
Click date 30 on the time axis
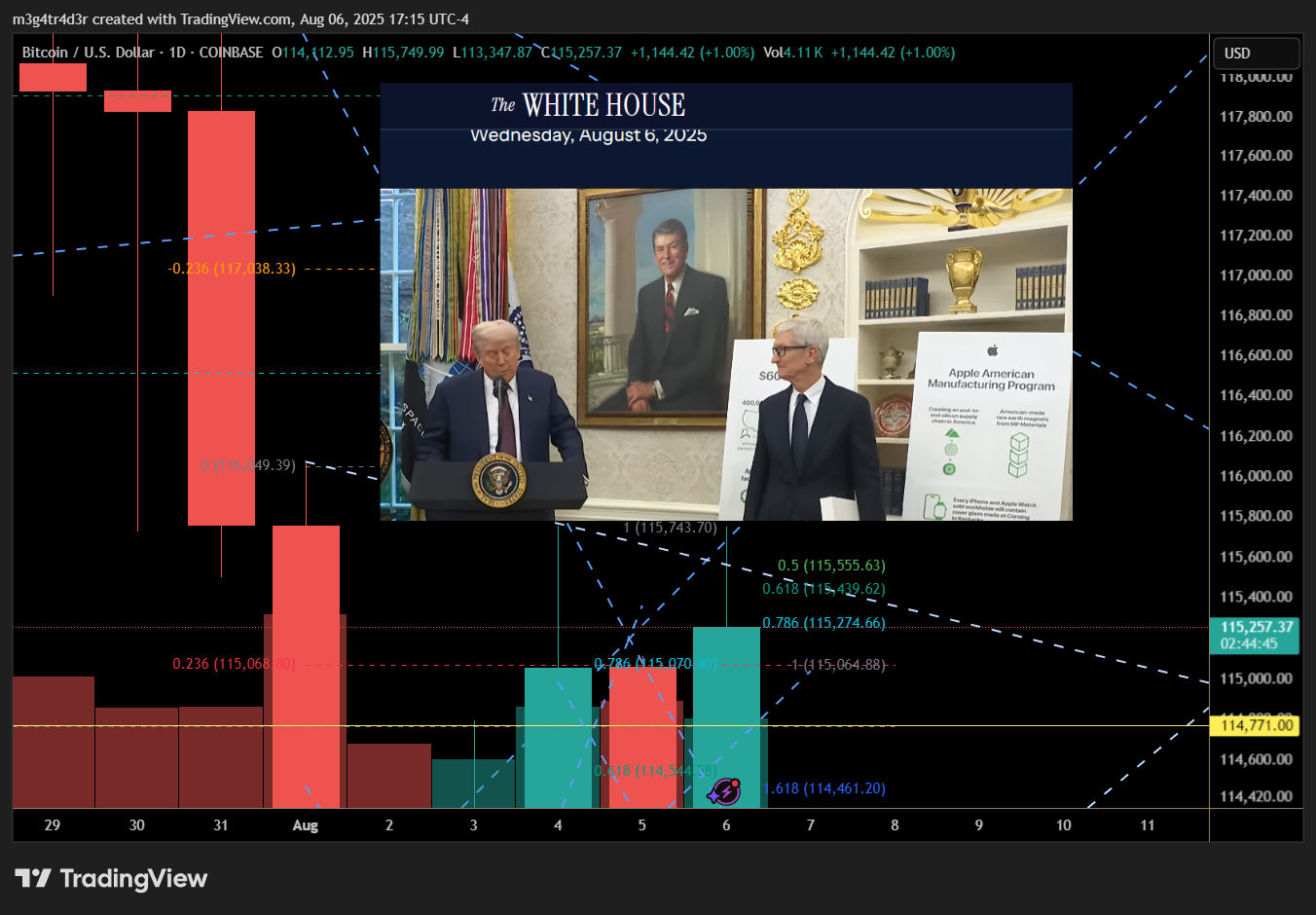[x=137, y=825]
